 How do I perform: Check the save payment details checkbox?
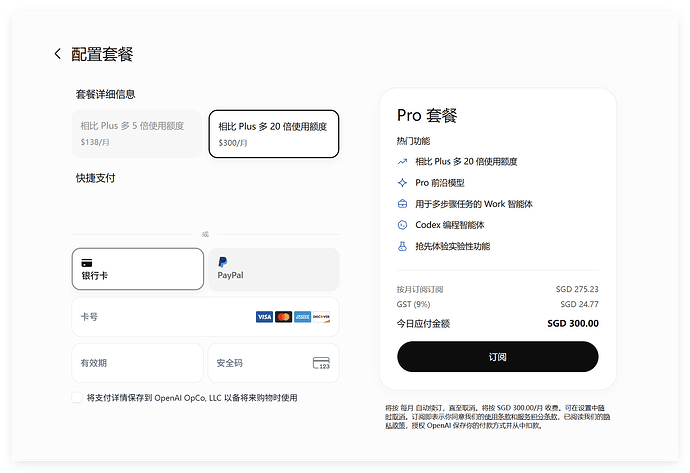pyautogui.click(x=77, y=398)
